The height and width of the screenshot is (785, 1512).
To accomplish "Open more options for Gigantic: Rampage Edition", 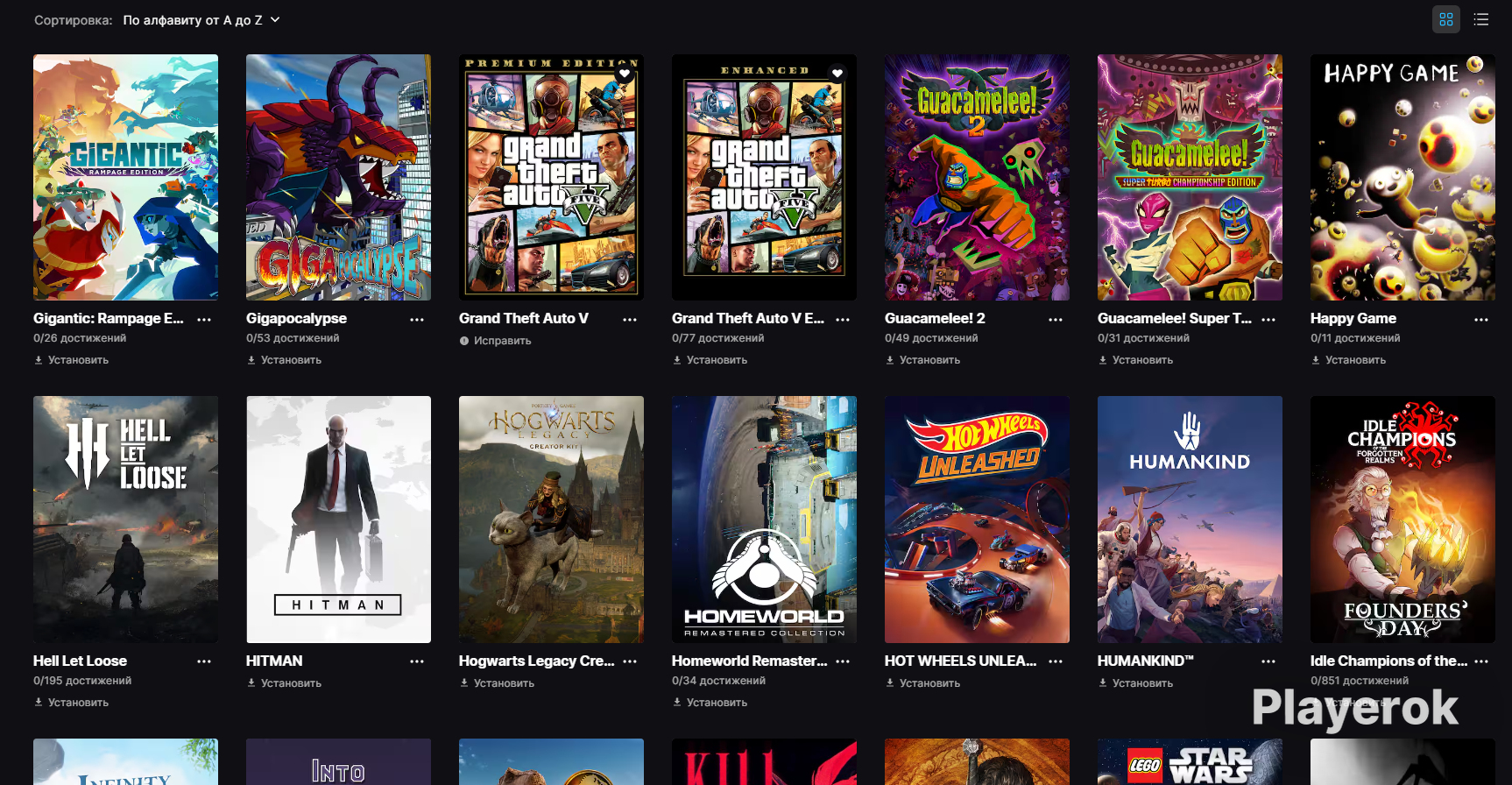I will 204,320.
